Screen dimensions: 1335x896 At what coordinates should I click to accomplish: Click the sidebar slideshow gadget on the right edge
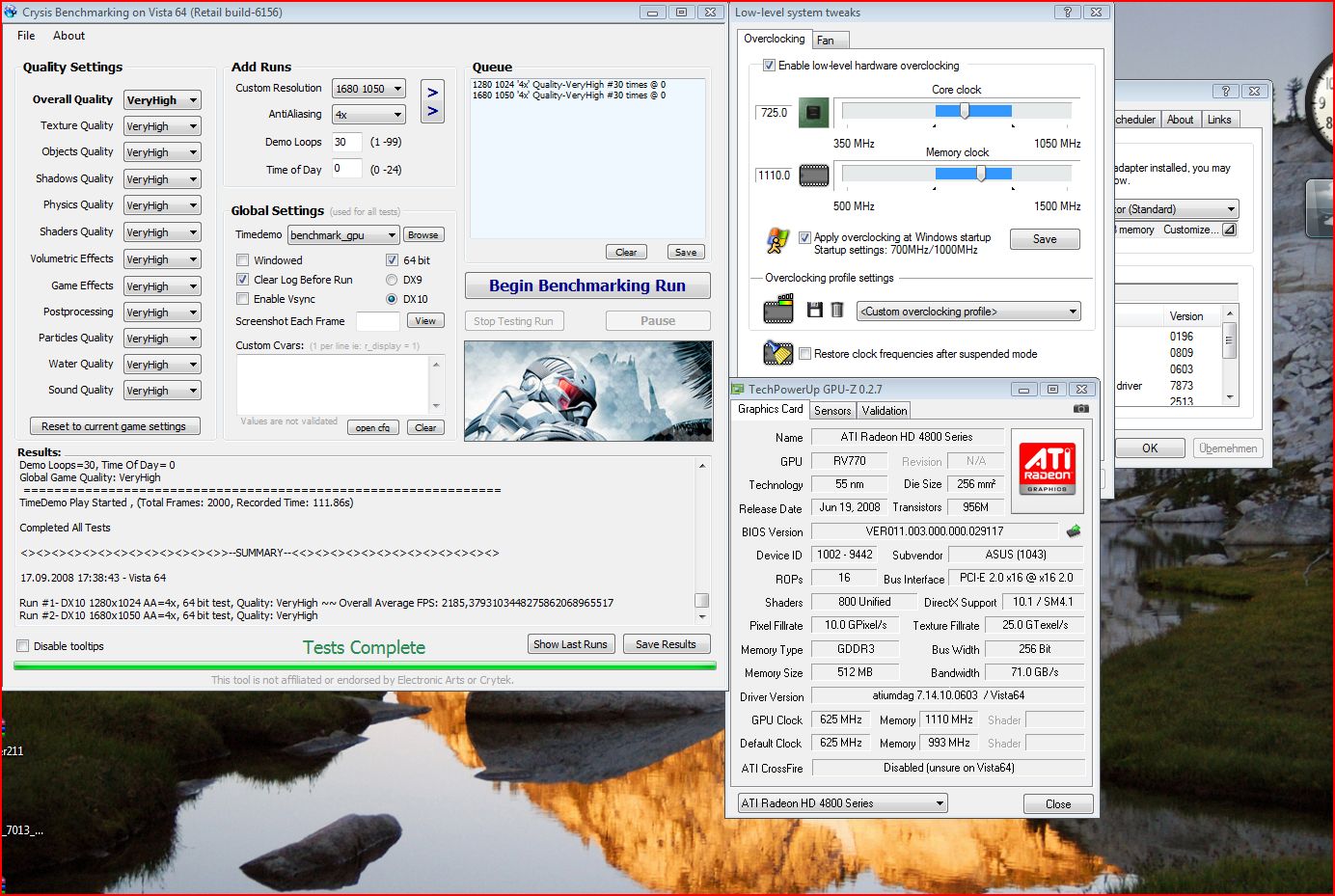pyautogui.click(x=1320, y=209)
